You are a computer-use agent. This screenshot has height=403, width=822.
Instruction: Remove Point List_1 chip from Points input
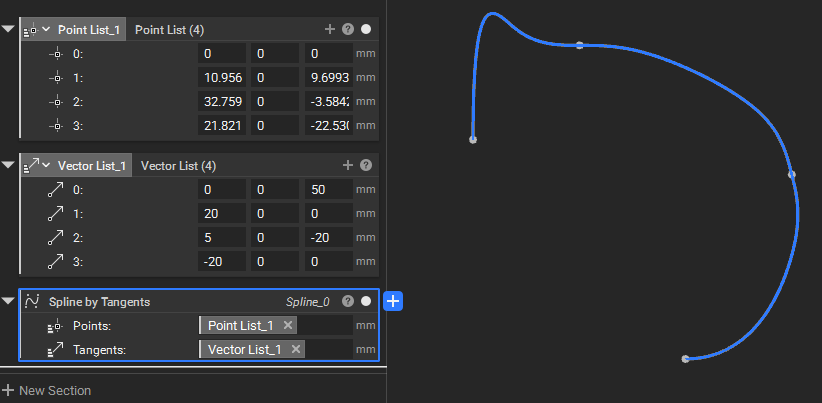288,326
